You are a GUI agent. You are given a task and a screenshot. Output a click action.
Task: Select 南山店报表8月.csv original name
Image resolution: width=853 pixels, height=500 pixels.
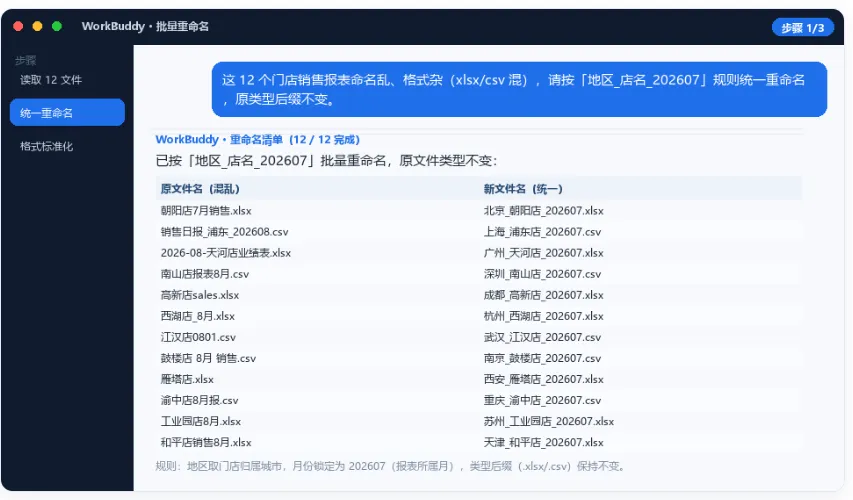coord(205,274)
